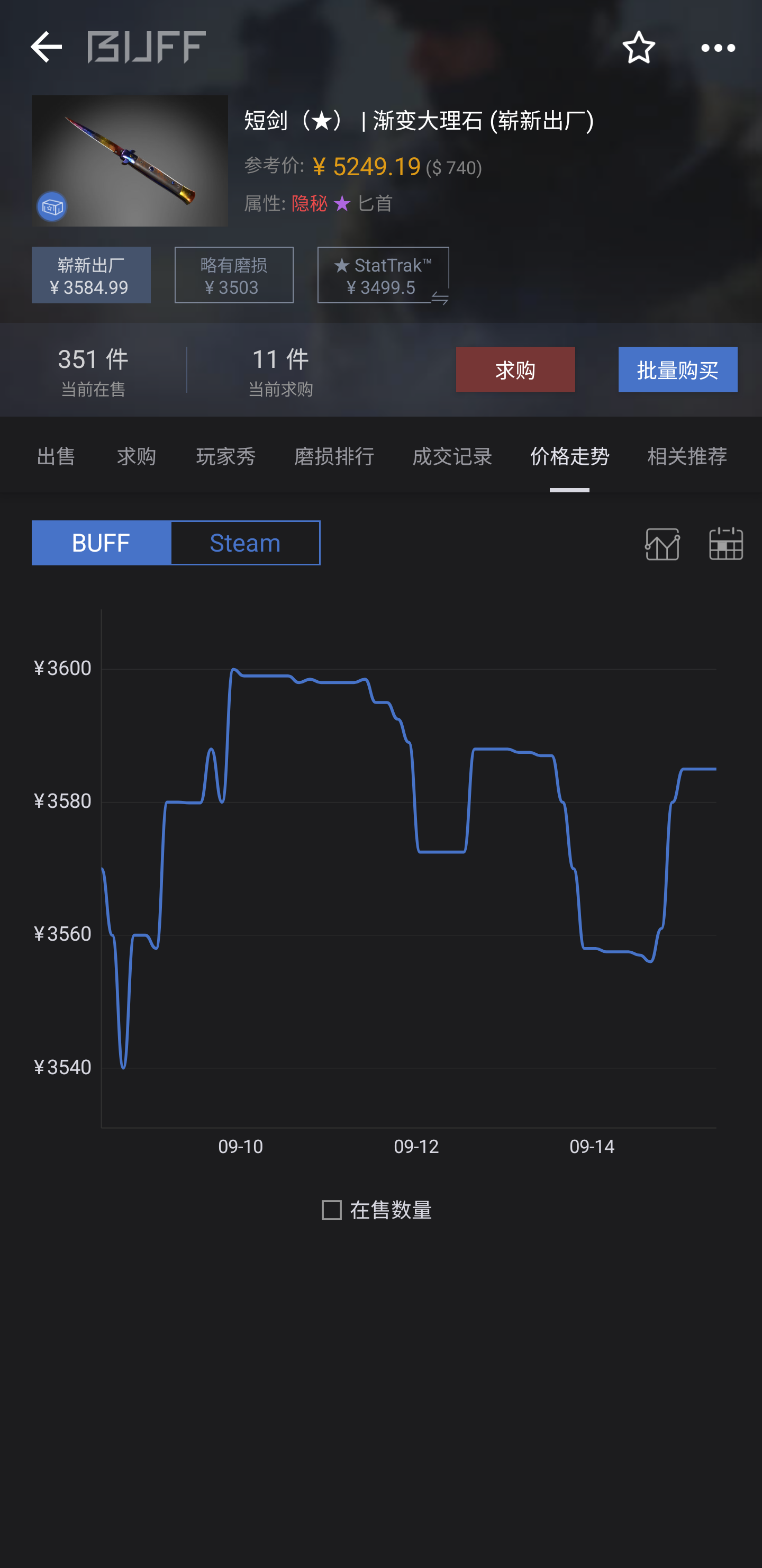Image resolution: width=762 pixels, height=1568 pixels.
Task: Tap the BUFF logo
Action: pyautogui.click(x=147, y=47)
